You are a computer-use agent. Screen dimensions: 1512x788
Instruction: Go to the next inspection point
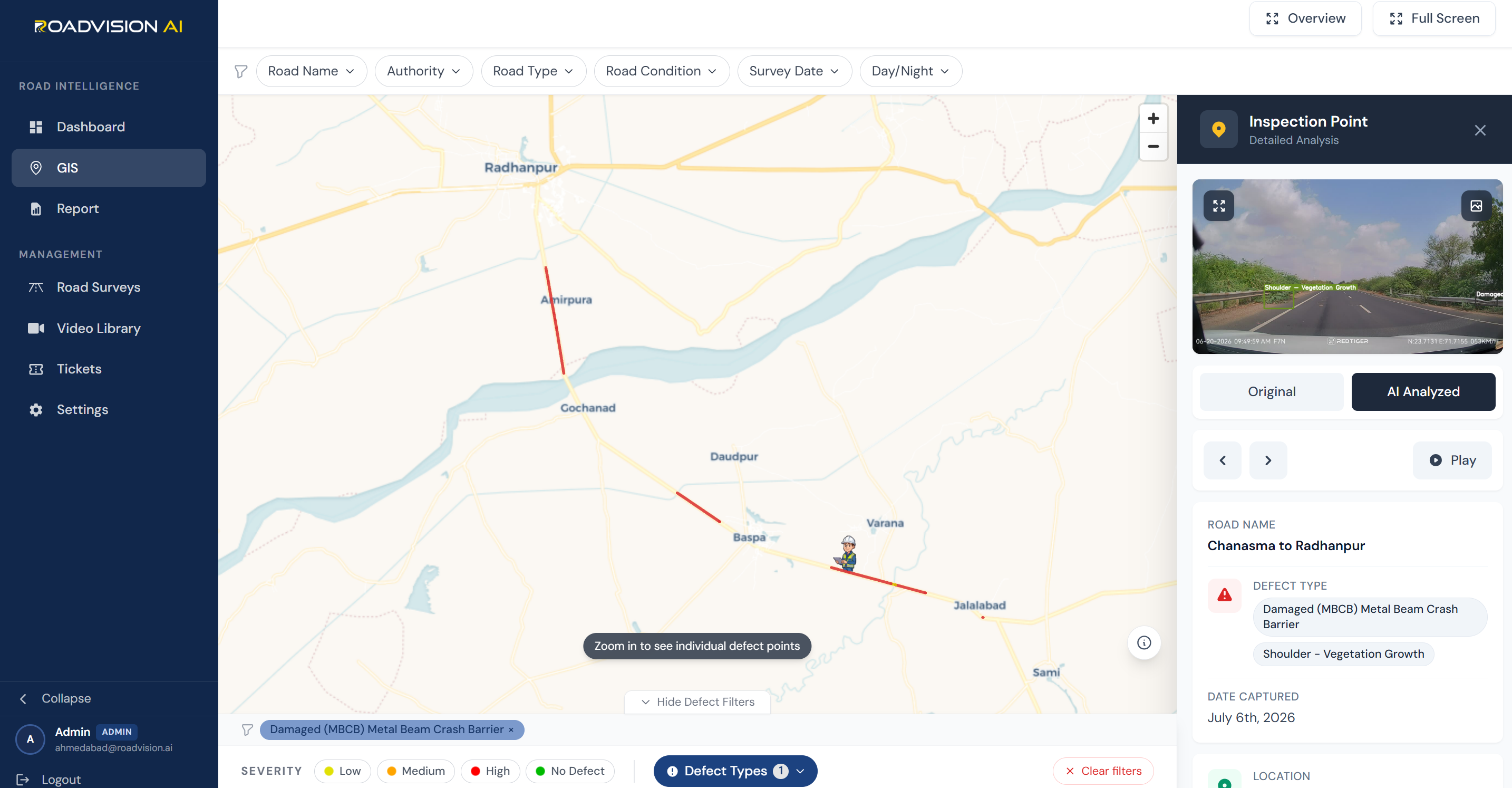pos(1268,460)
